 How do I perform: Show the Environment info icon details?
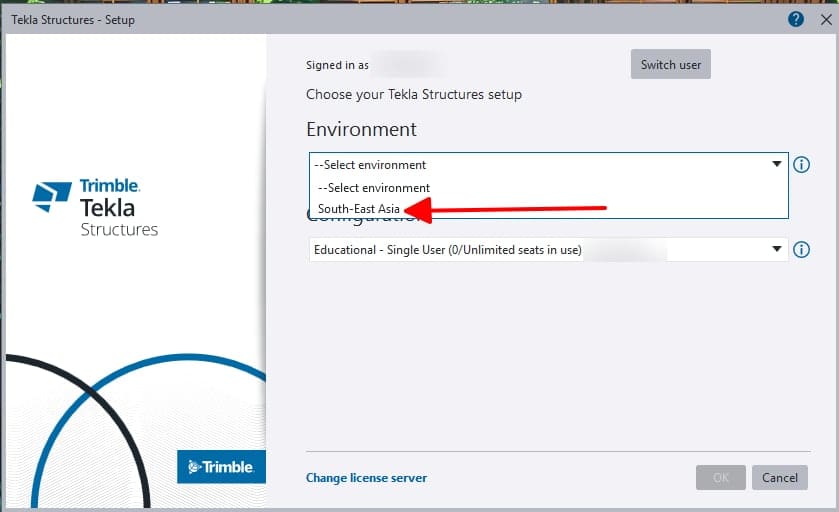point(801,164)
